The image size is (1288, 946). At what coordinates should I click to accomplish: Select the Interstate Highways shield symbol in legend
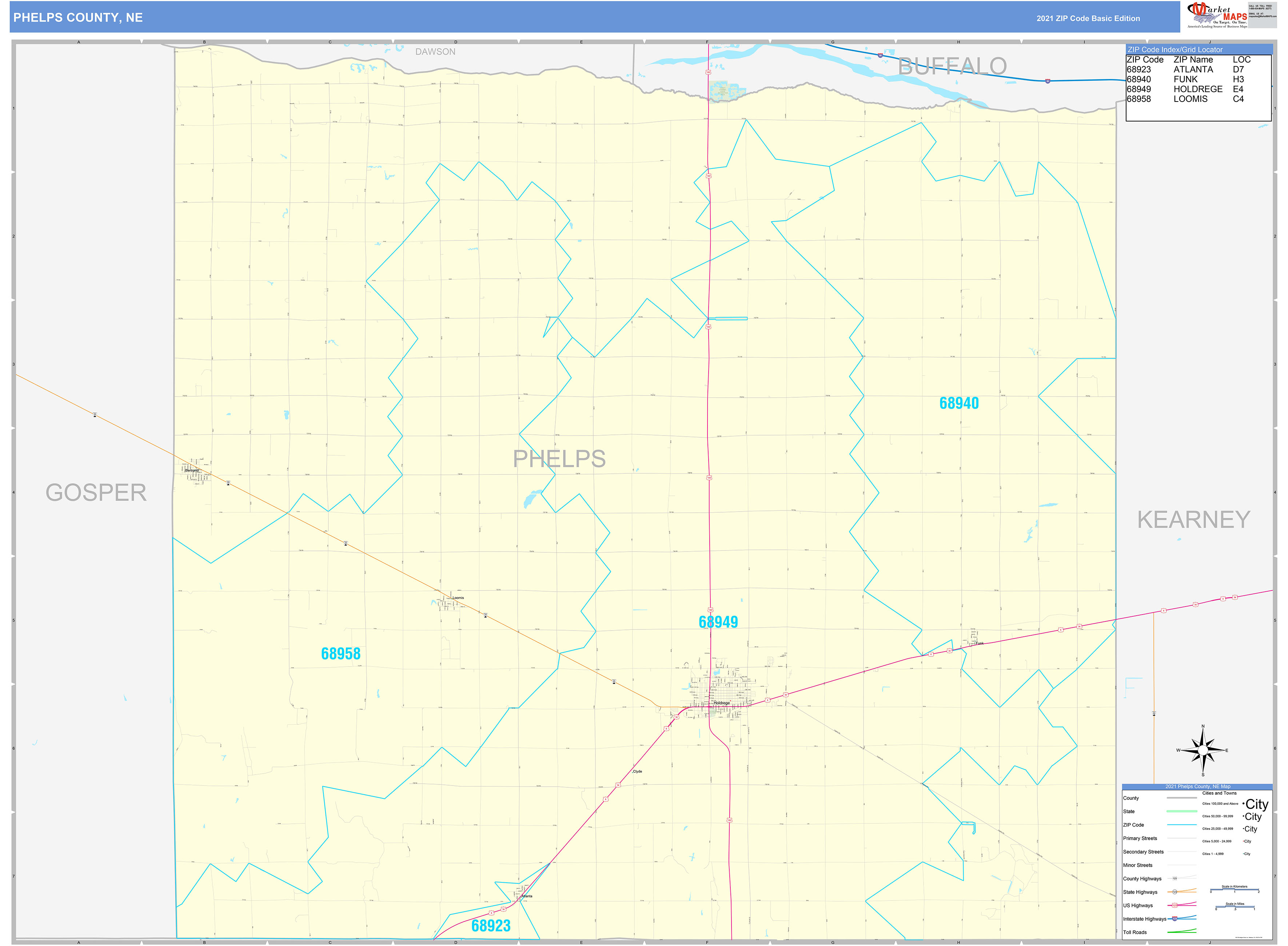[x=1175, y=918]
